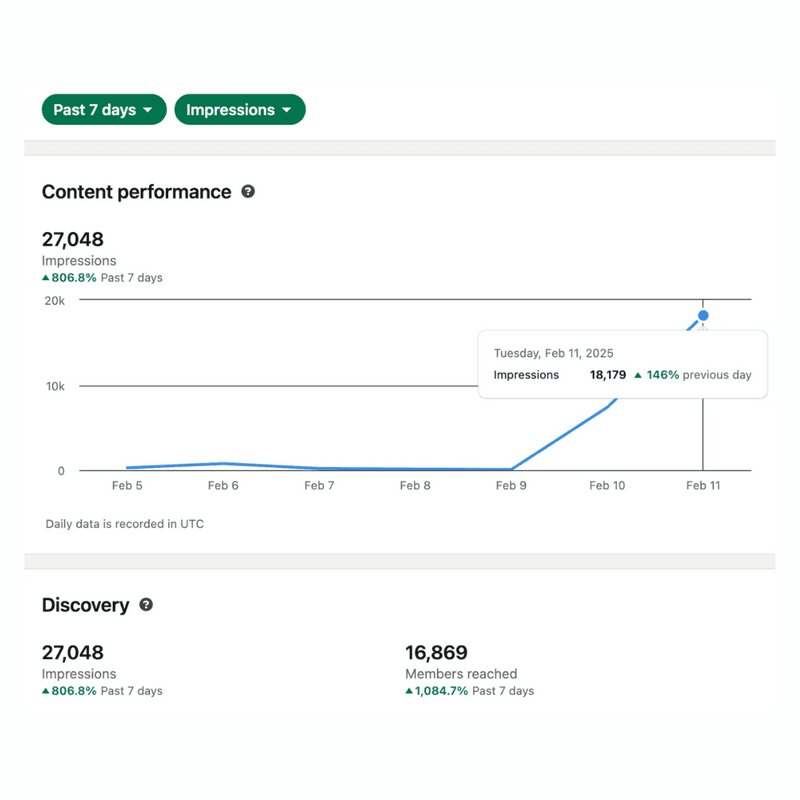Pick the Feb 9 date label

point(511,486)
